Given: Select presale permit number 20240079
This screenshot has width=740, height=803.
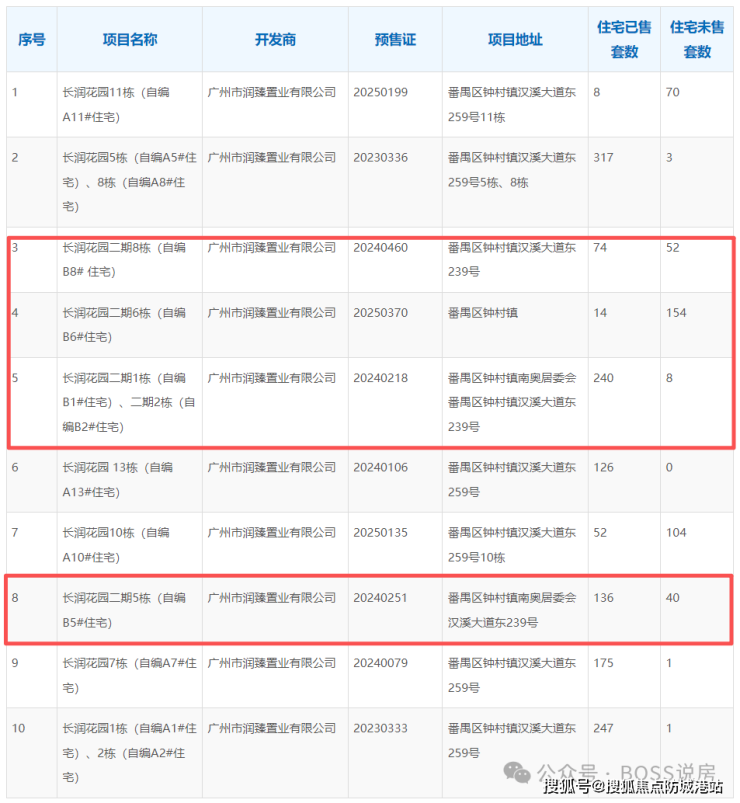Looking at the screenshot, I should [x=380, y=663].
